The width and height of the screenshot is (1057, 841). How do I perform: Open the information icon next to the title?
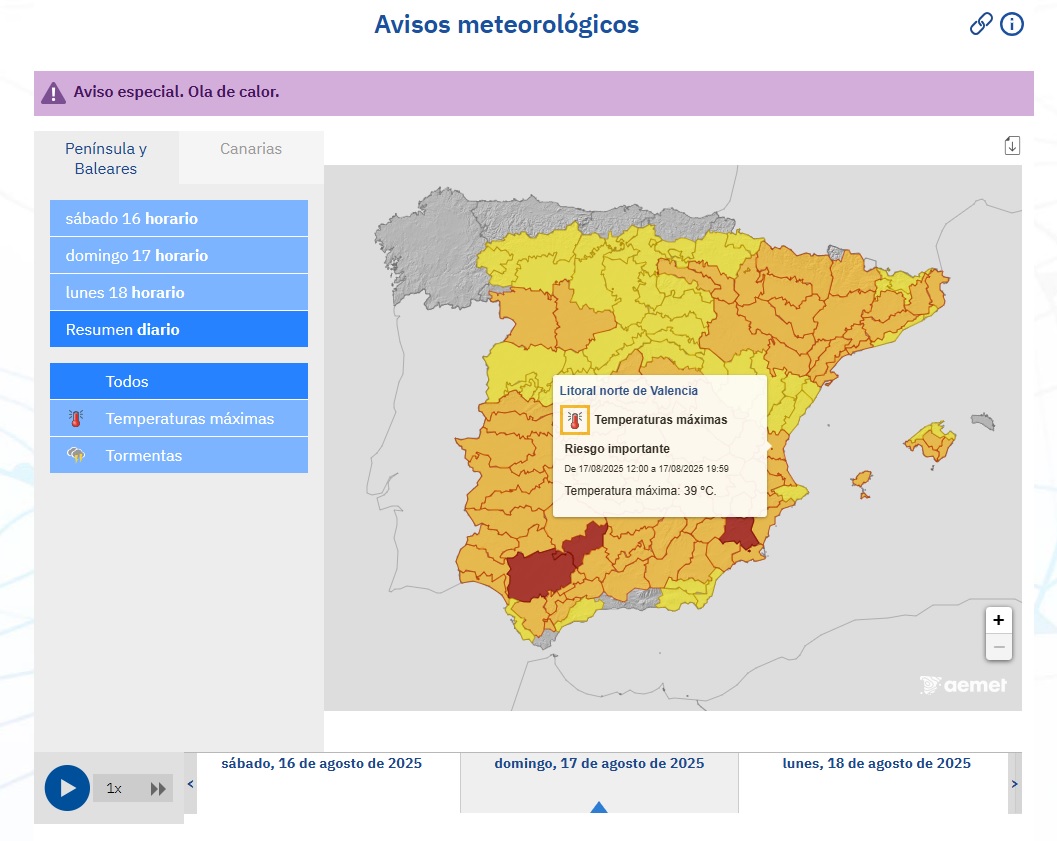click(x=1011, y=24)
